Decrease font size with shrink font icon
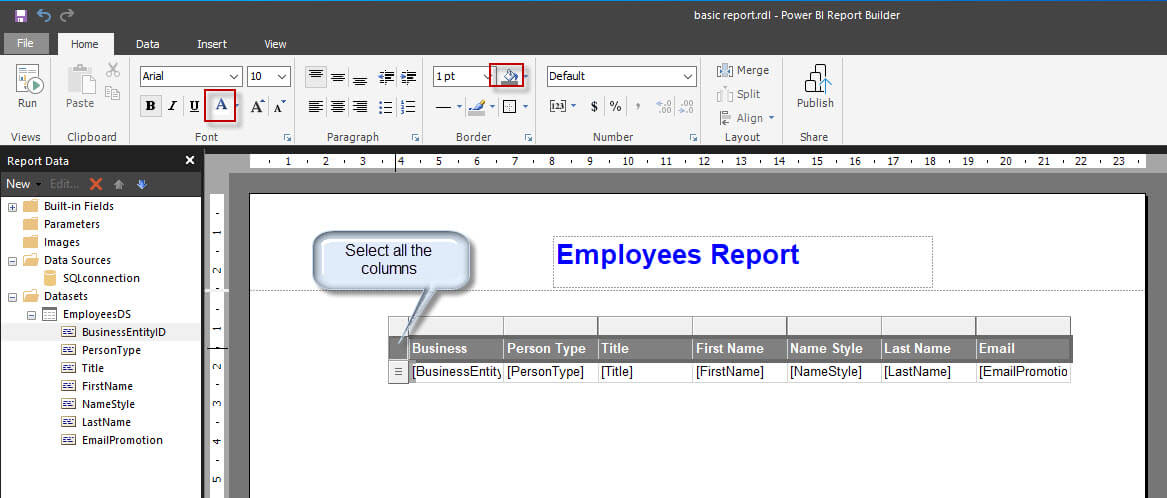 click(x=279, y=106)
